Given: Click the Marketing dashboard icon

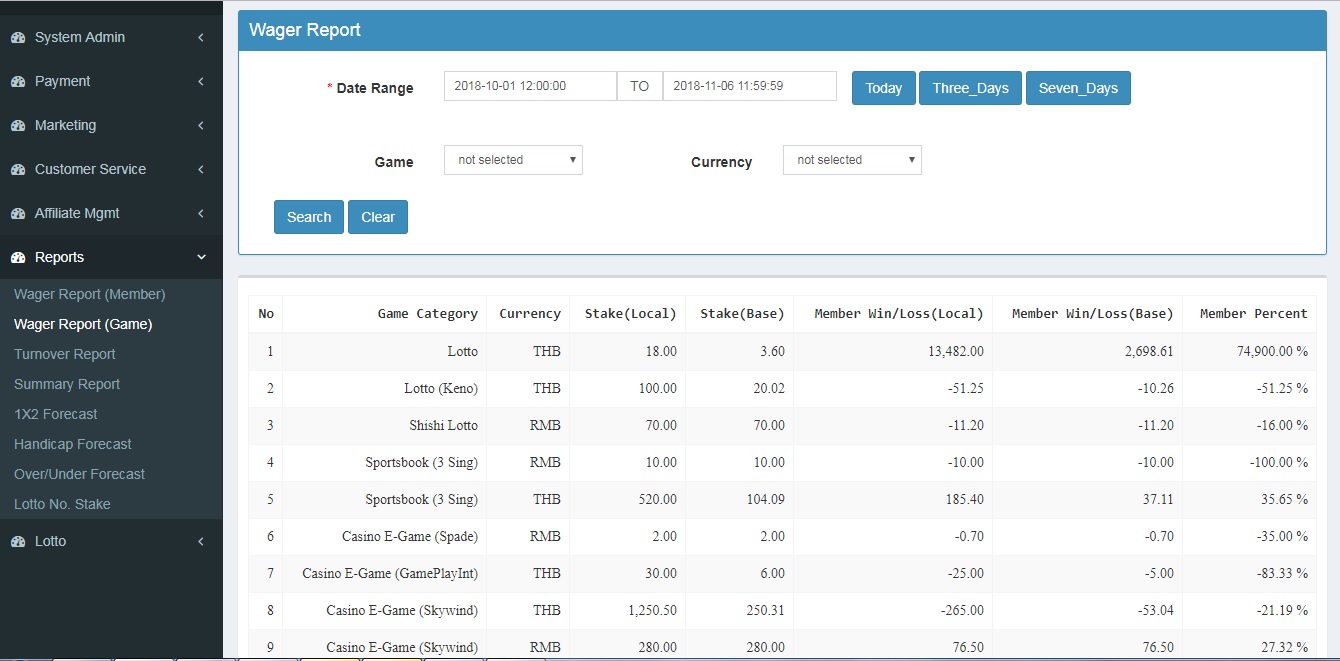Looking at the screenshot, I should (x=18, y=125).
